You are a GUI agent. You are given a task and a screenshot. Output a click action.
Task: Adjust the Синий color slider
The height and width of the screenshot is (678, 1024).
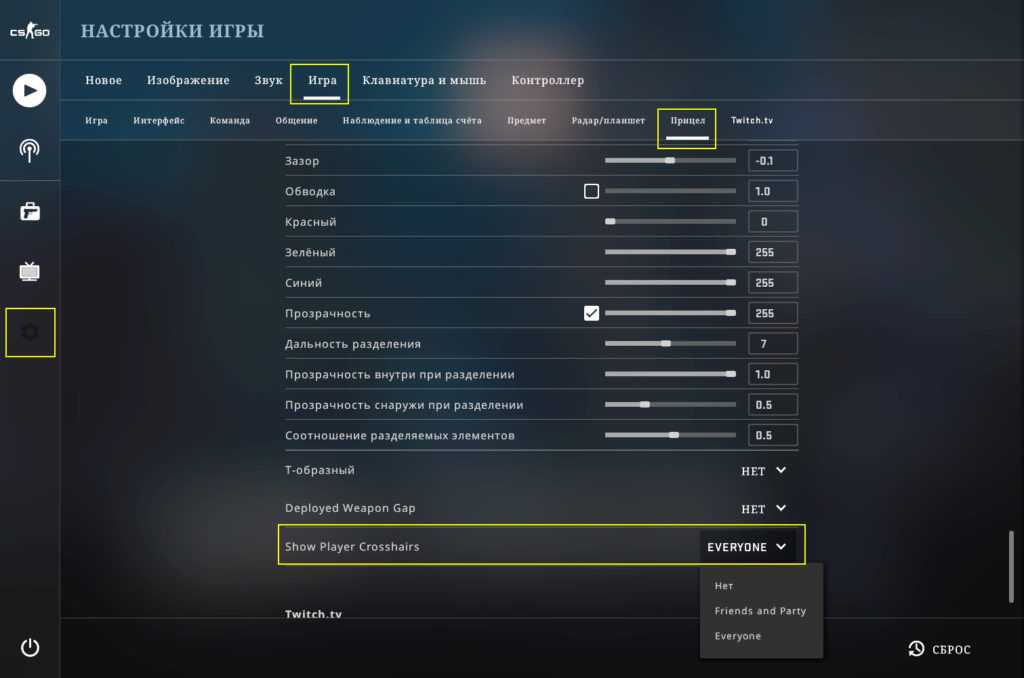670,282
